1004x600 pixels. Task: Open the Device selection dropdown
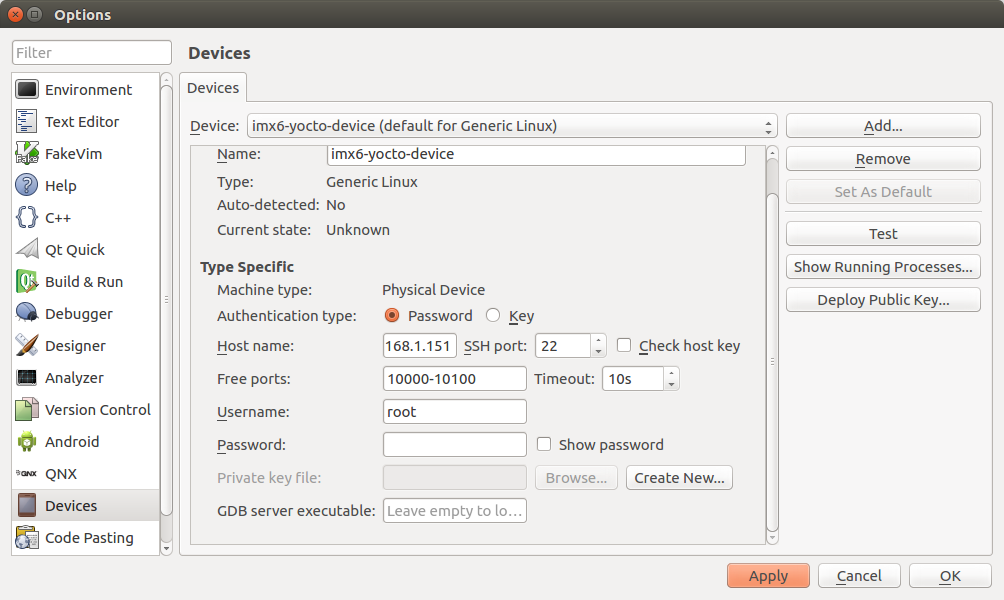(511, 126)
